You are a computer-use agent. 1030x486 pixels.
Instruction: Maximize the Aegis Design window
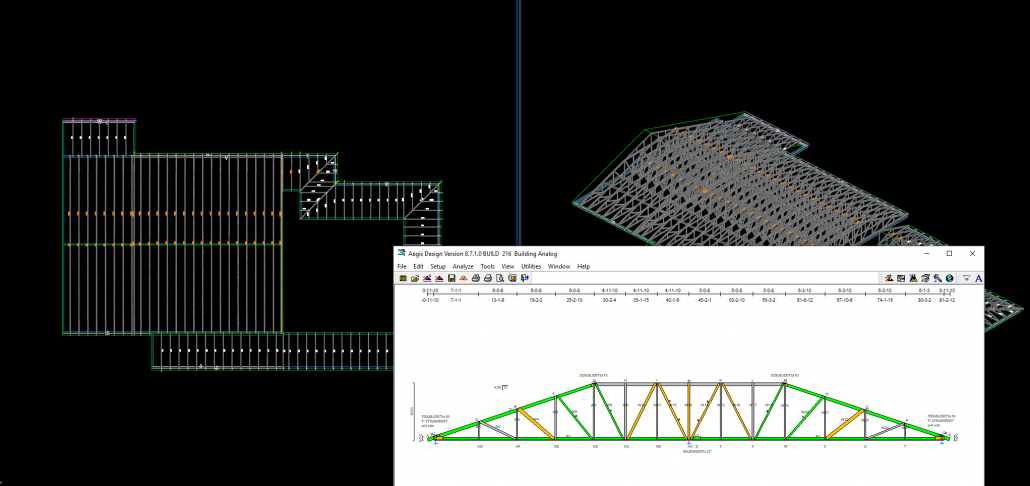(948, 254)
